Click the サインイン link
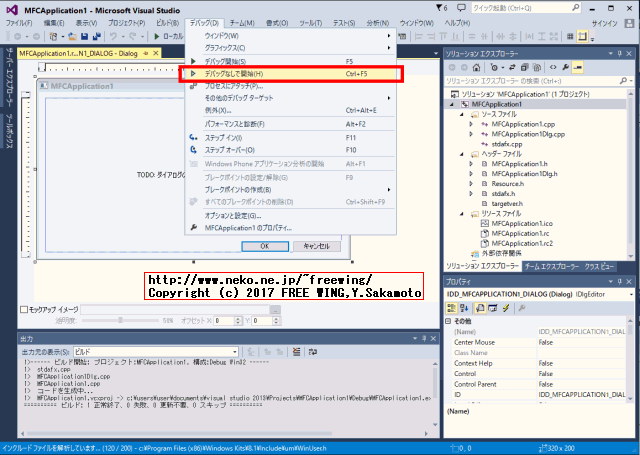This screenshot has height=455, width=640. click(604, 24)
